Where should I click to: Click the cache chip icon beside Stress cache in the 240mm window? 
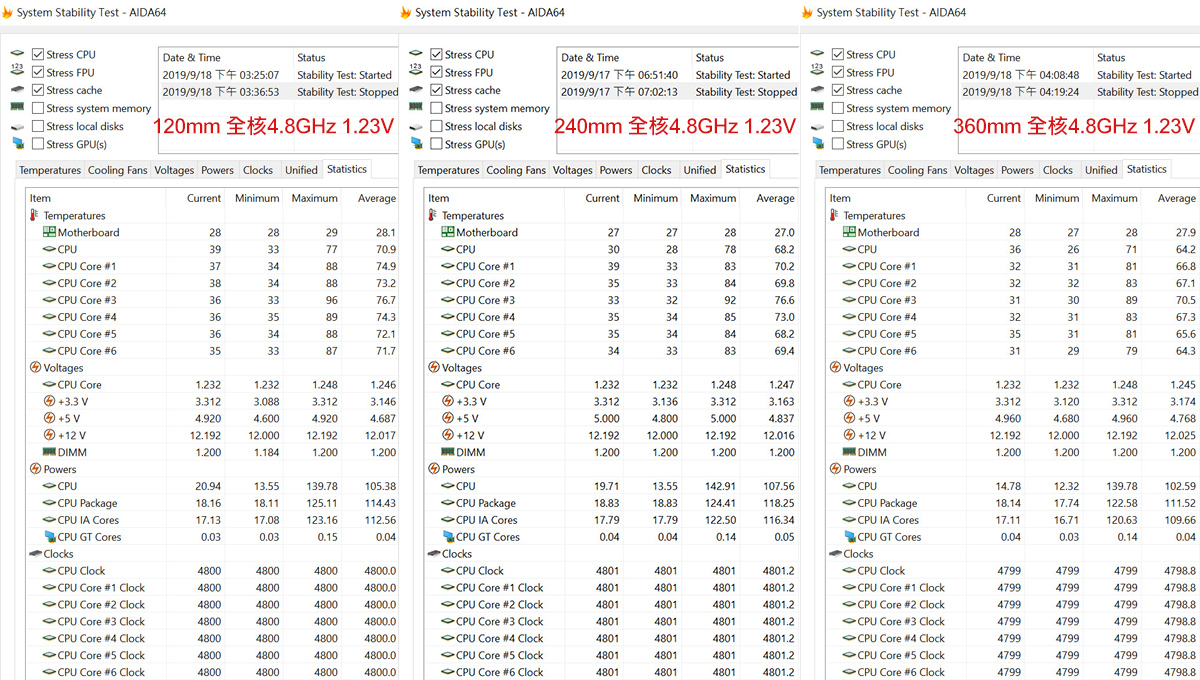tap(415, 90)
